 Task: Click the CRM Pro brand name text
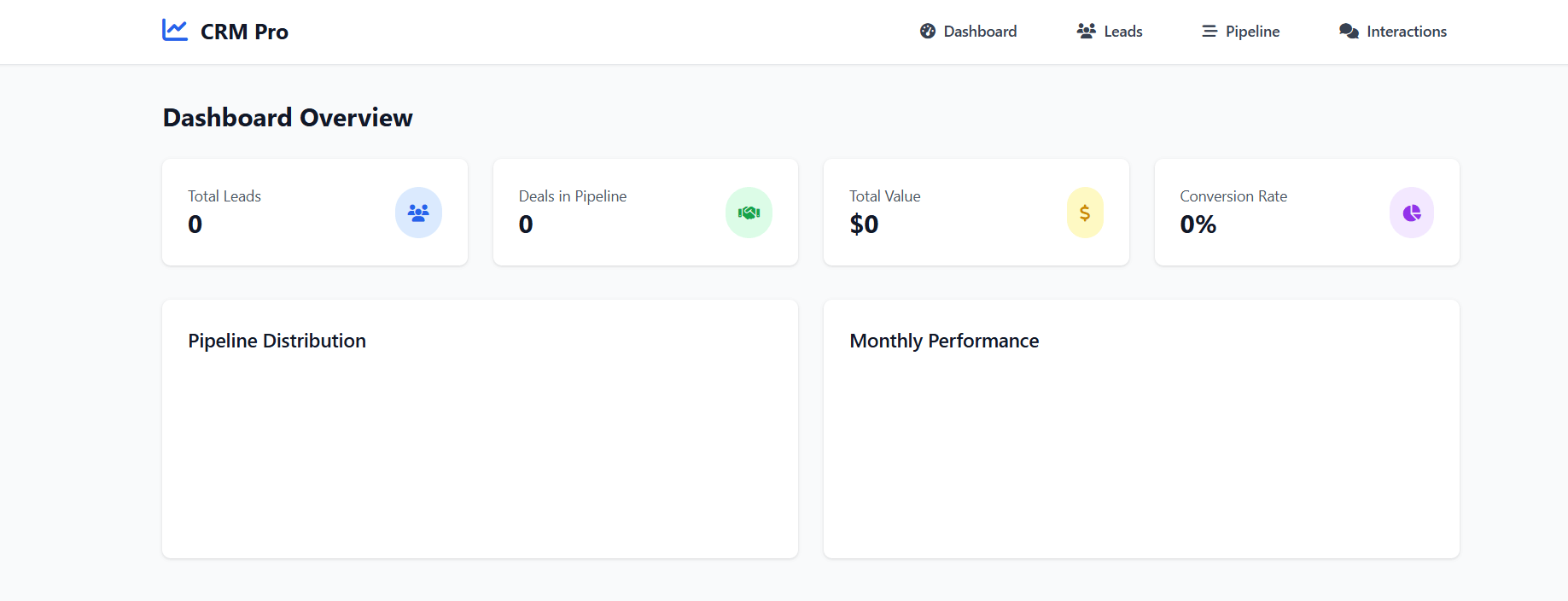coord(244,32)
